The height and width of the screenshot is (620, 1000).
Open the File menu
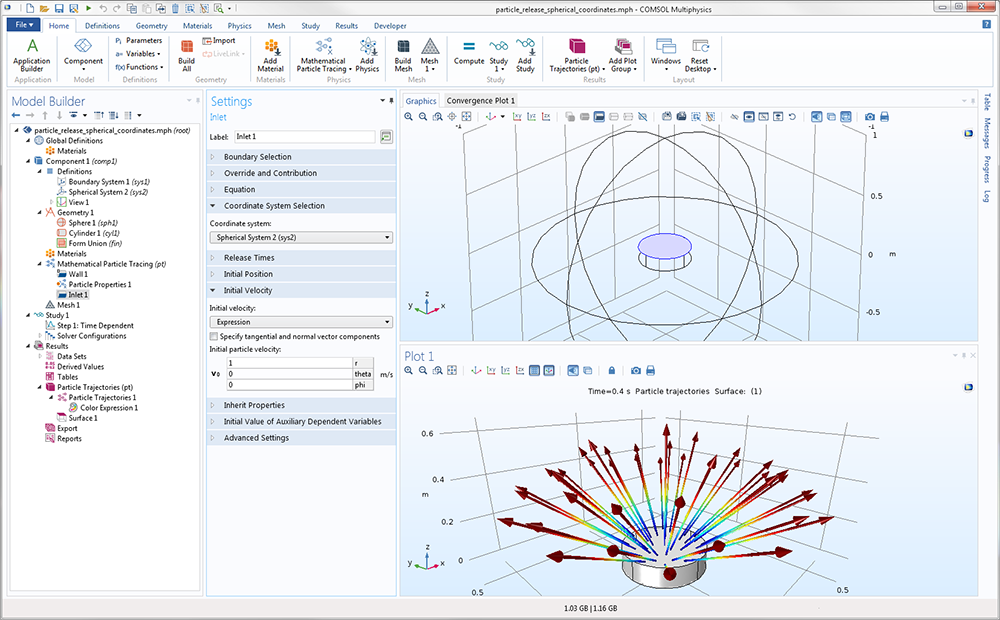[25, 25]
